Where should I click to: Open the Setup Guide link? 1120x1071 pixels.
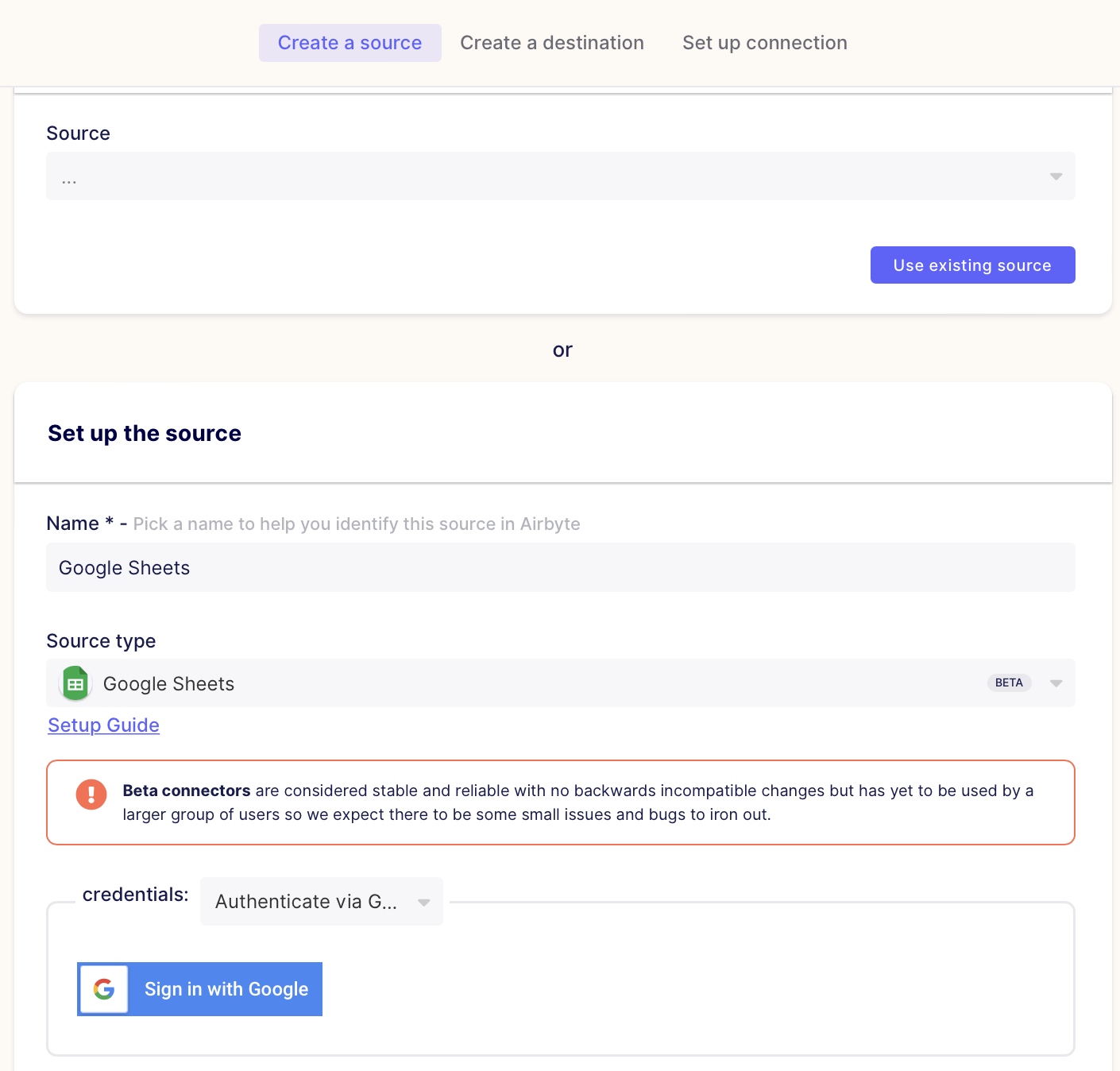coord(103,725)
